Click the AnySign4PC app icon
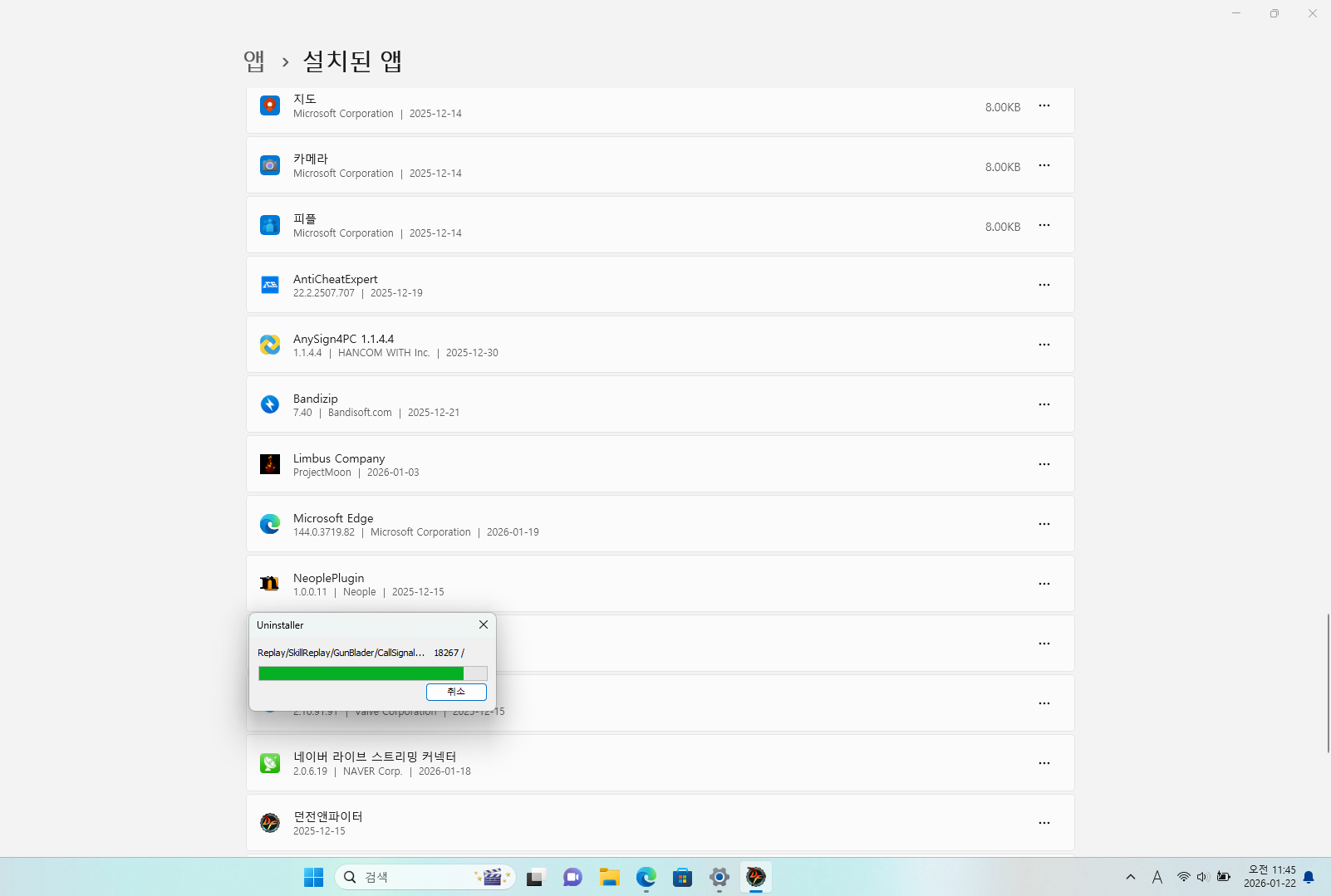The width and height of the screenshot is (1331, 896). point(270,345)
